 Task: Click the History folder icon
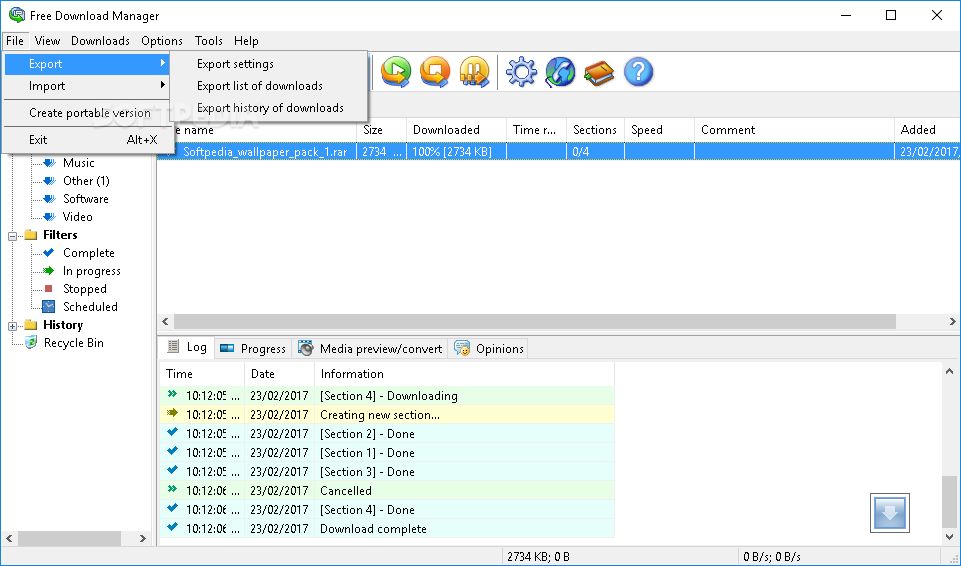[31, 325]
